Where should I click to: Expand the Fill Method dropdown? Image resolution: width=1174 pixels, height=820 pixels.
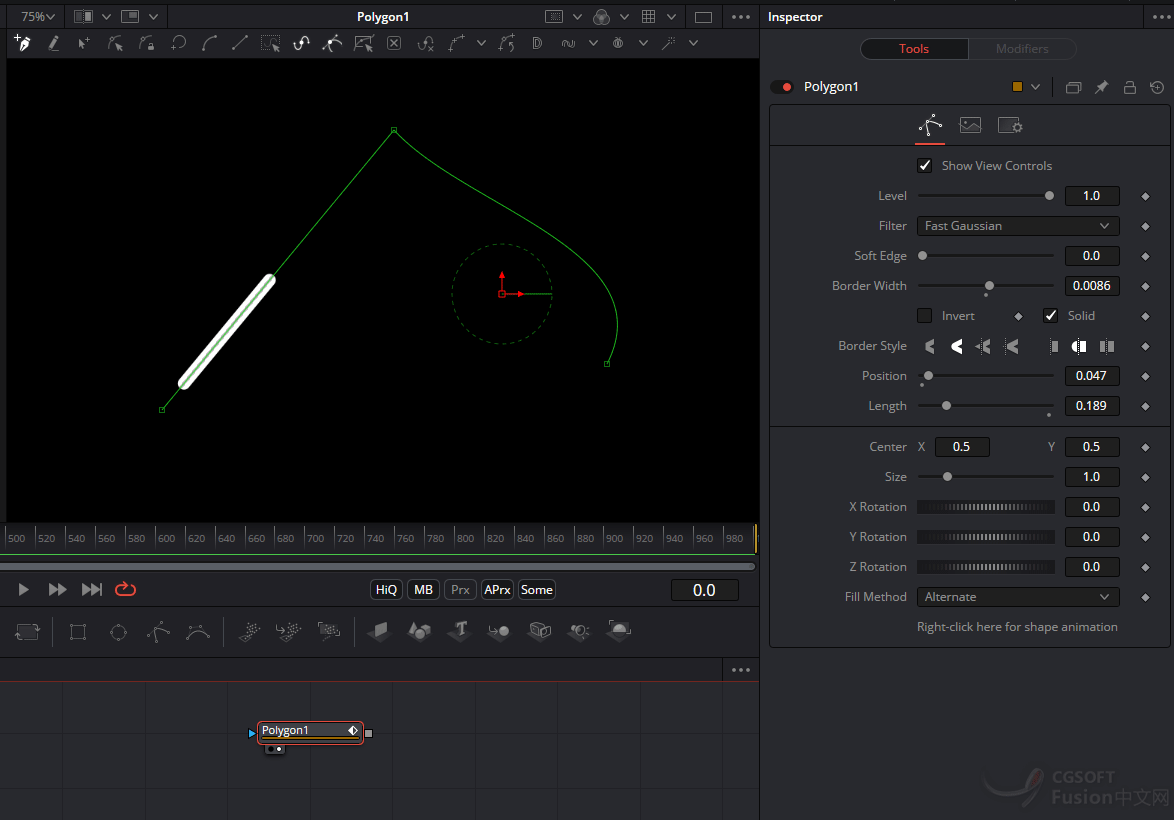pyautogui.click(x=1017, y=597)
